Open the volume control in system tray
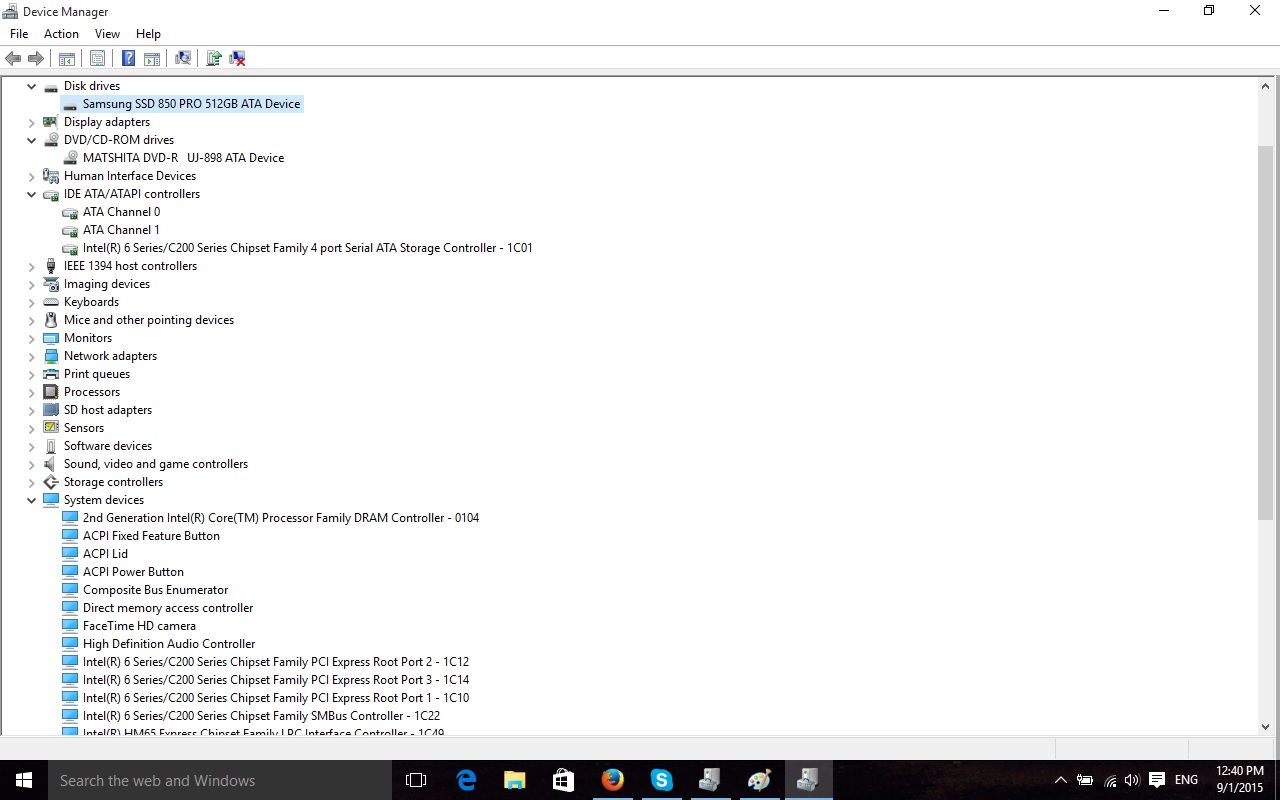 (1132, 780)
